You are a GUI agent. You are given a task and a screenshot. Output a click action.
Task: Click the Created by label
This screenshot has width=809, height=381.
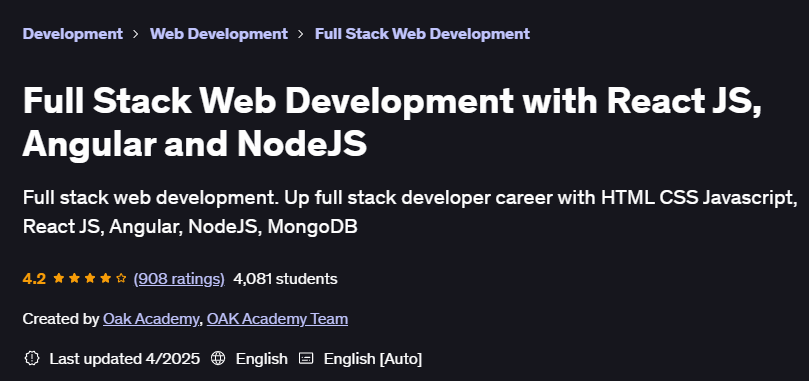tap(61, 319)
